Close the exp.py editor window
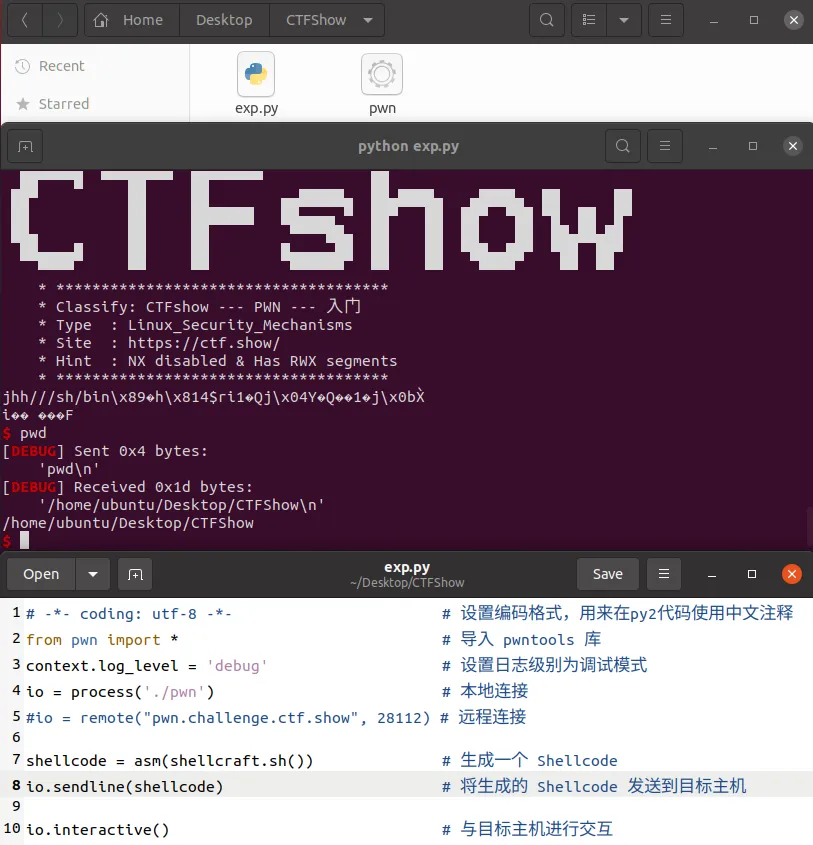The height and width of the screenshot is (845, 813). tap(791, 574)
